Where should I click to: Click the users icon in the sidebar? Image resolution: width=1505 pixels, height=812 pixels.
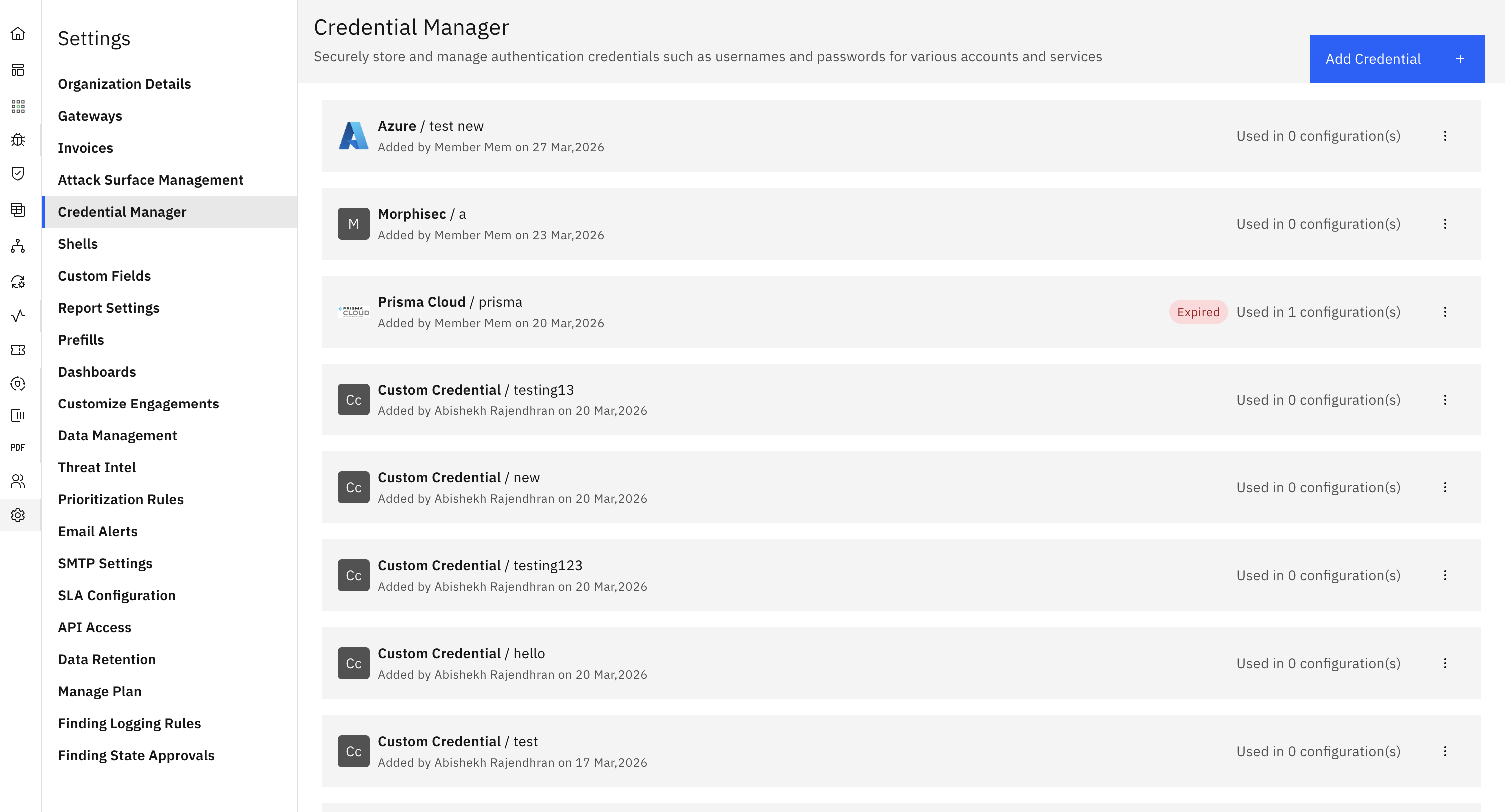18,481
